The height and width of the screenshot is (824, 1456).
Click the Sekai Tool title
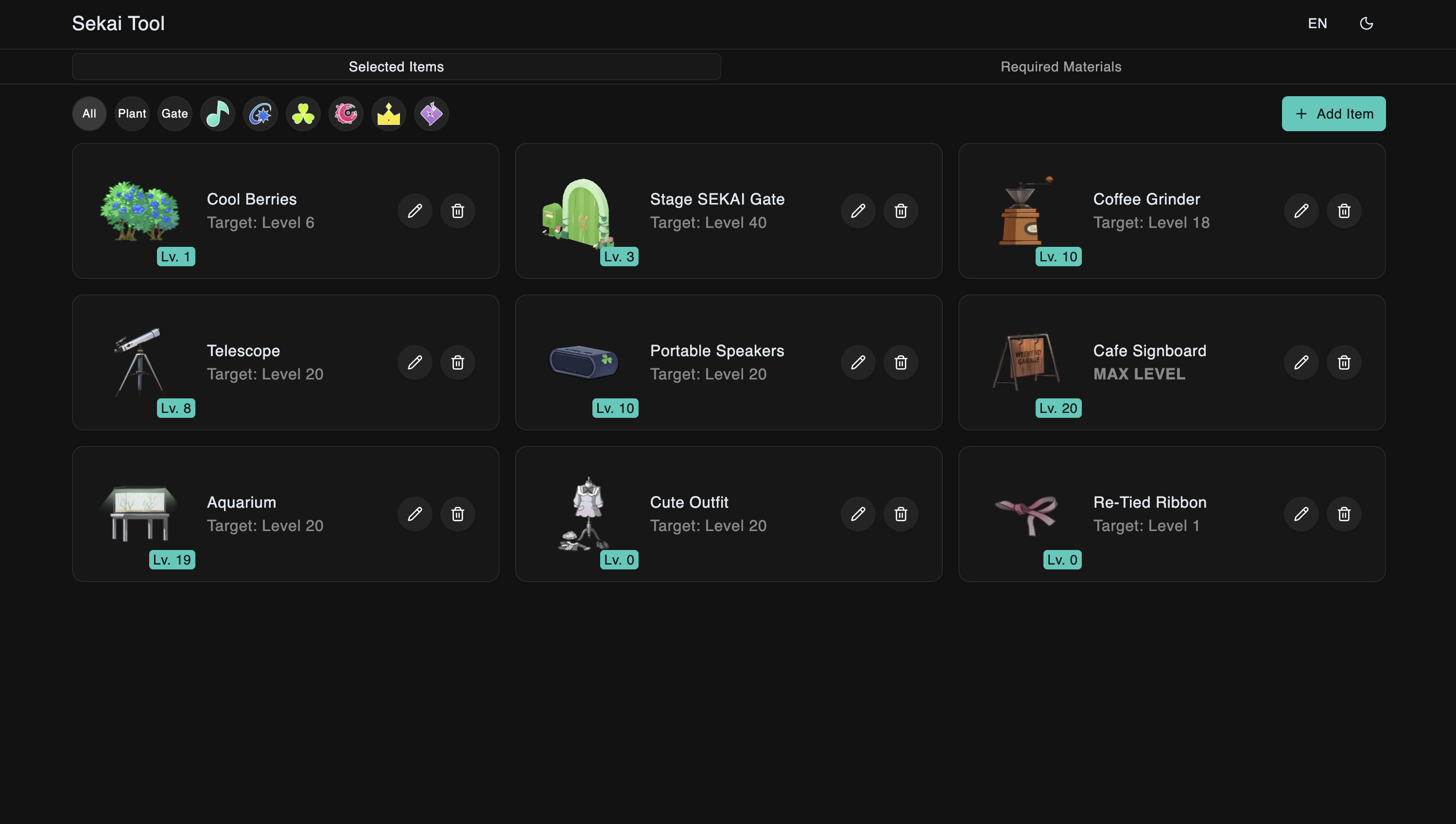click(x=118, y=23)
